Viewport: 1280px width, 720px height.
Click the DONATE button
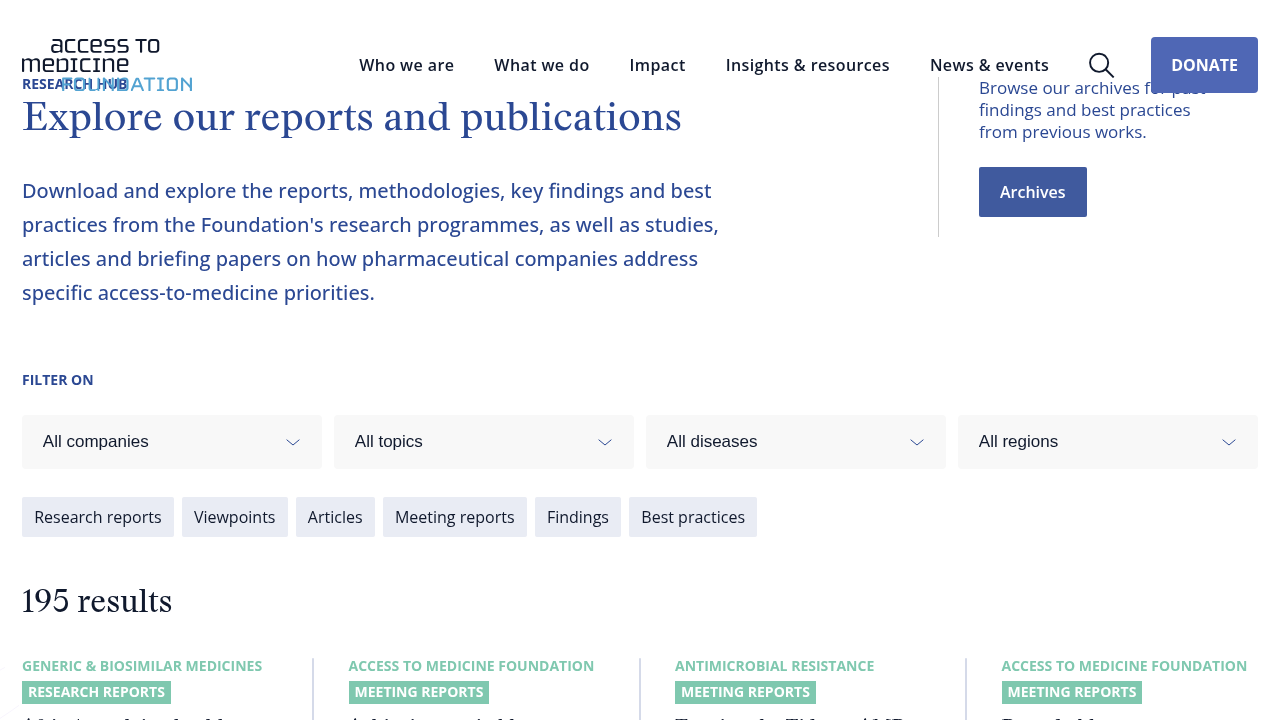[x=1204, y=65]
